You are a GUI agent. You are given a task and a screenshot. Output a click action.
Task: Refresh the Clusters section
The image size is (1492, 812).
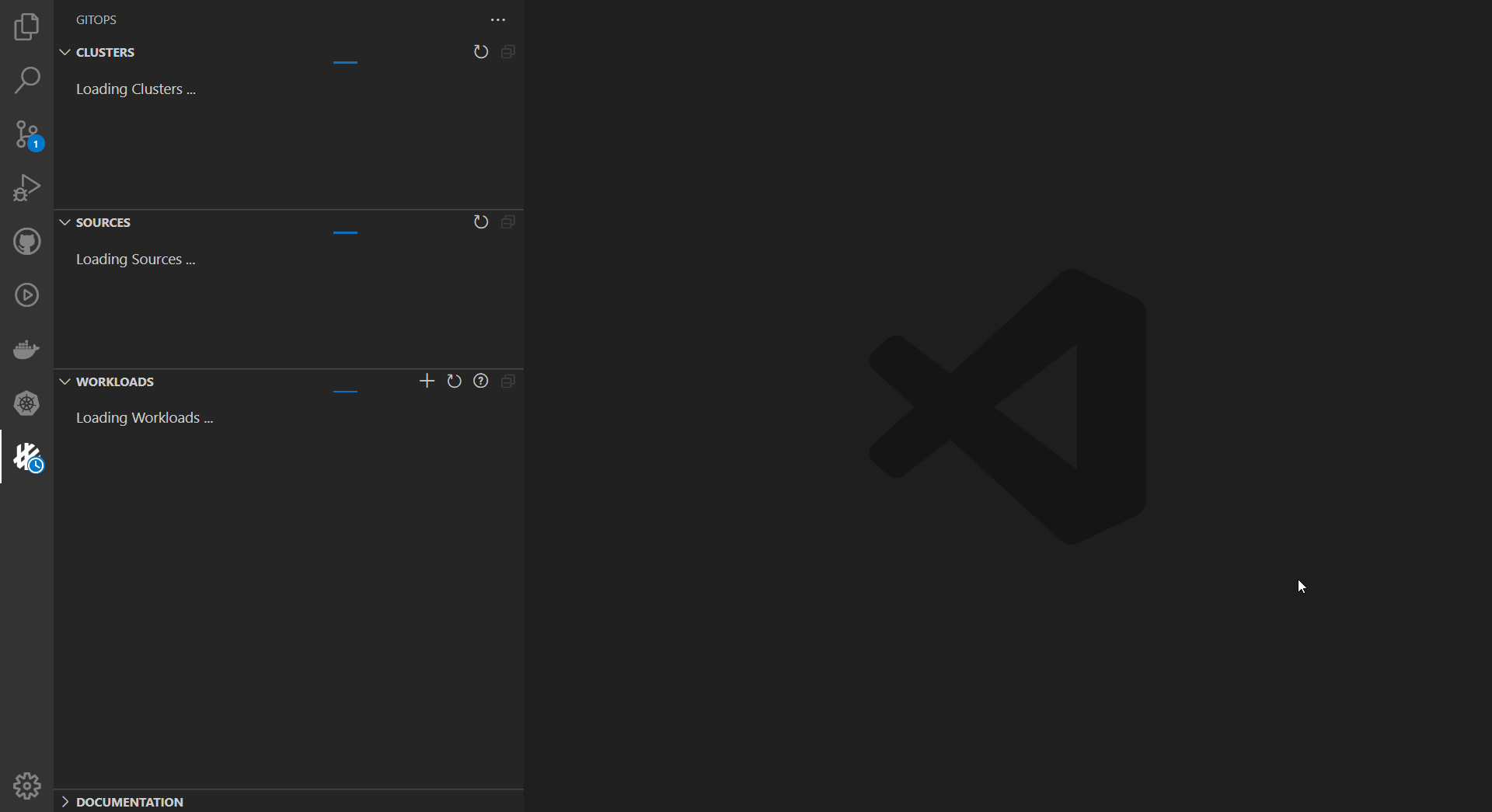[x=481, y=52]
